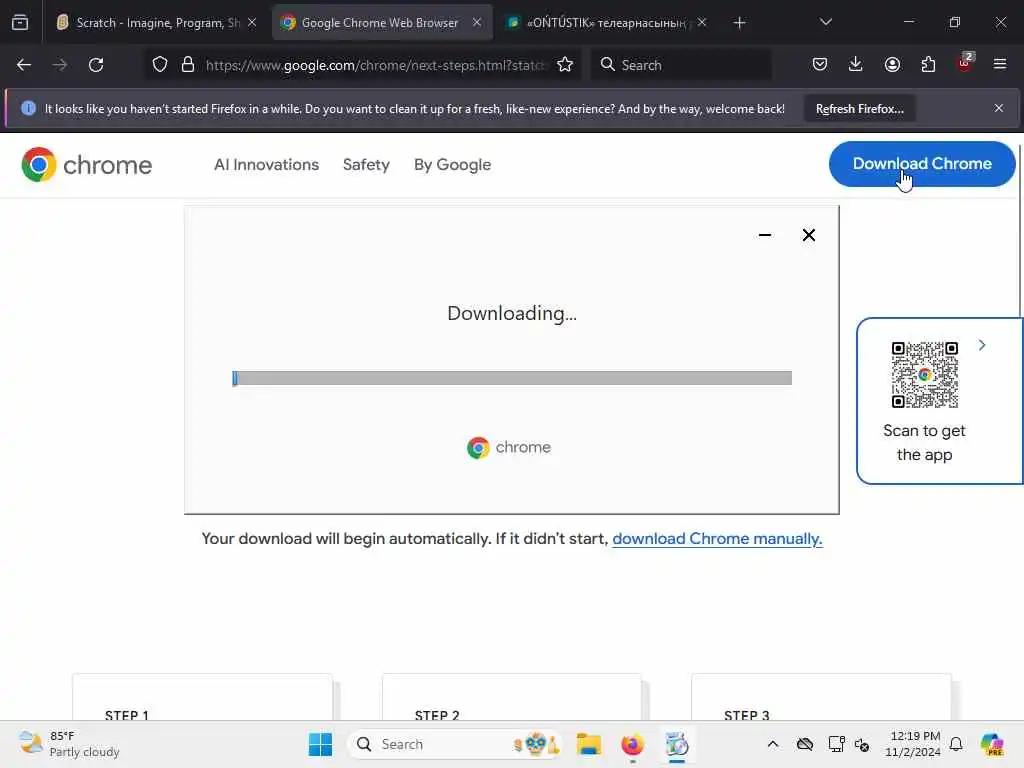Screen dimensions: 1024x768
Task: Click the STEP 2 card
Action: 512,697
